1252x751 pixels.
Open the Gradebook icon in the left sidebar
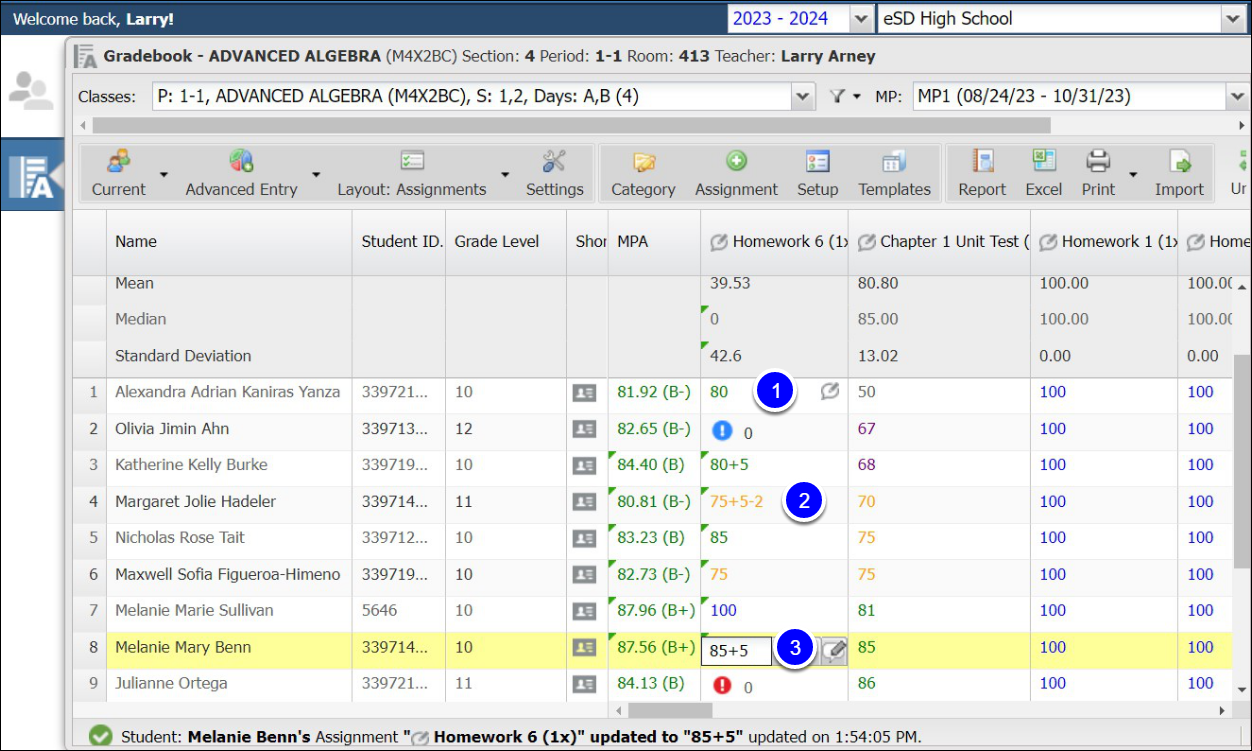click(x=32, y=176)
